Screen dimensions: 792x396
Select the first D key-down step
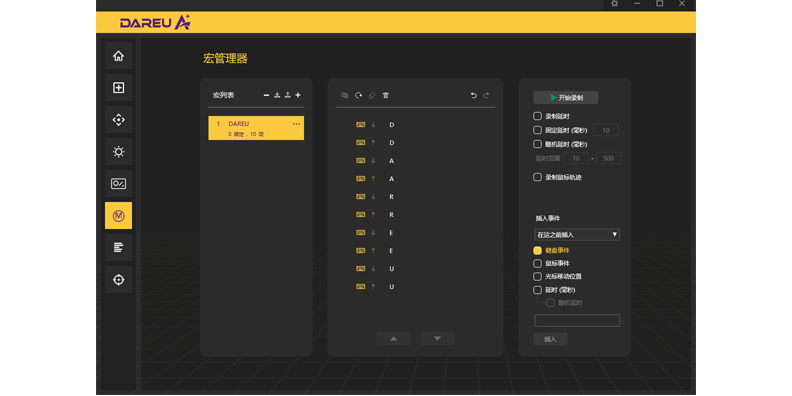(415, 125)
